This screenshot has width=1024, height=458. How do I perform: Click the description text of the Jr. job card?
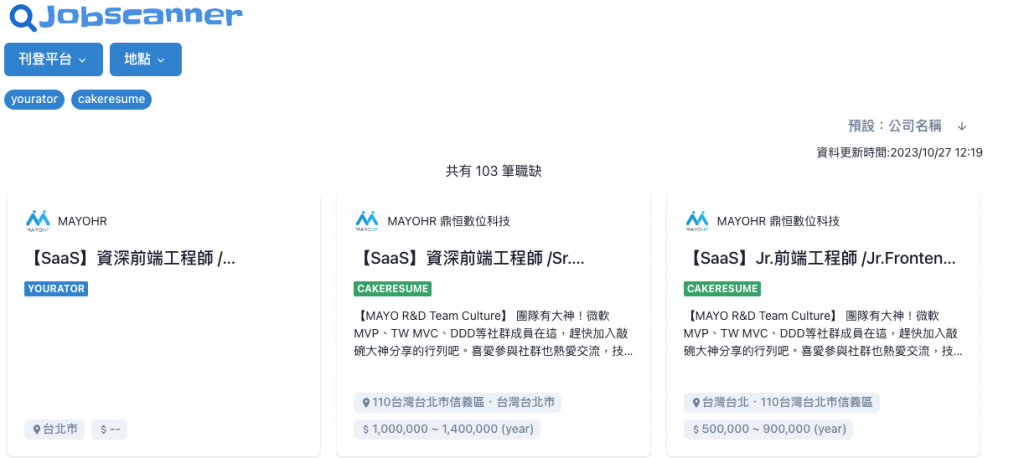click(x=823, y=333)
